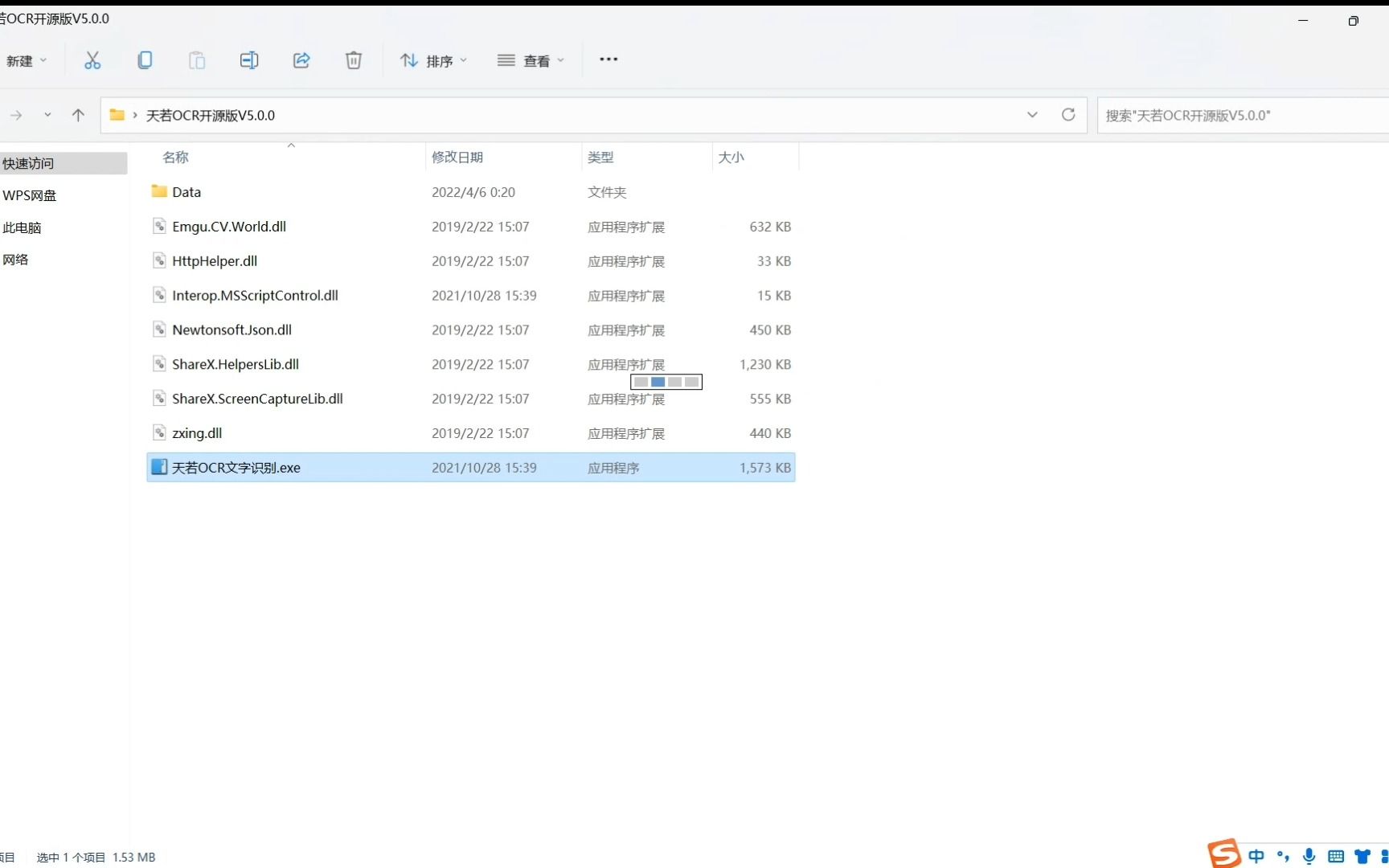
Task: Click the Cut scissors icon
Action: [x=92, y=60]
